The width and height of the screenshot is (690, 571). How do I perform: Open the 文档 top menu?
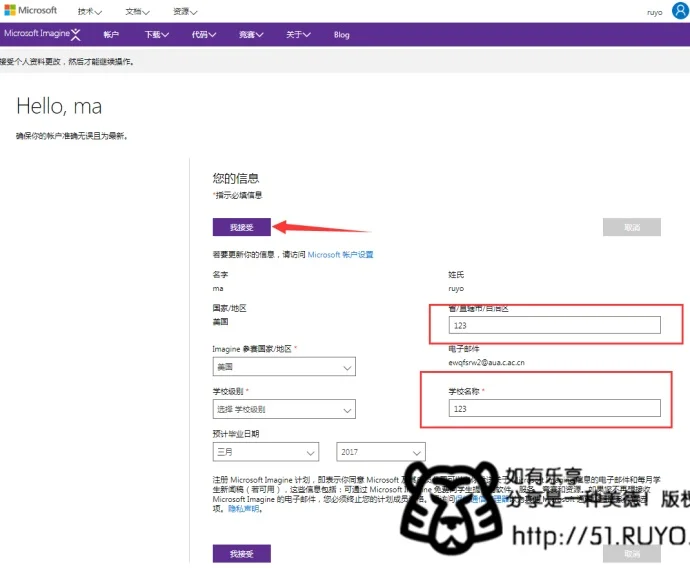(137, 12)
